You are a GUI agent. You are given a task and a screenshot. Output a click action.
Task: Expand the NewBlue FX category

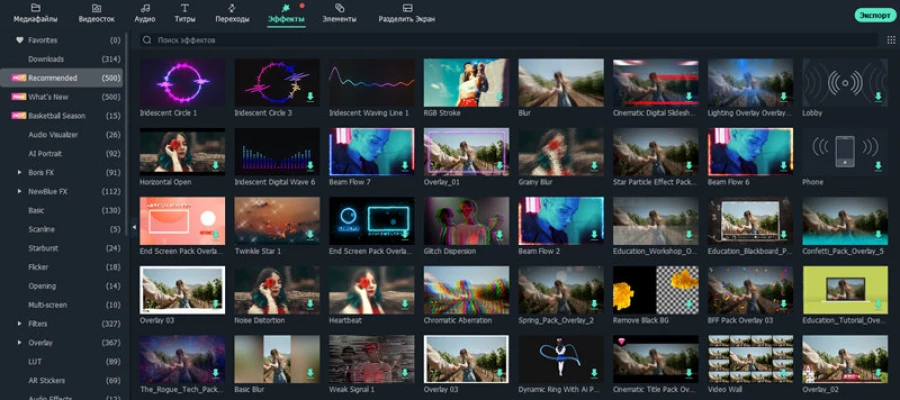[x=19, y=191]
